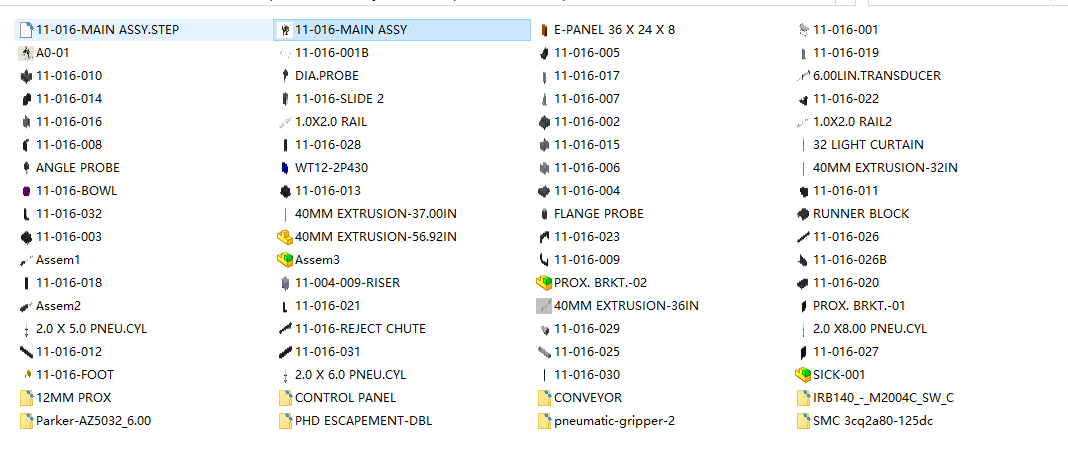Click the 11-016-MAIN ASSY.STEP file icon

27,30
